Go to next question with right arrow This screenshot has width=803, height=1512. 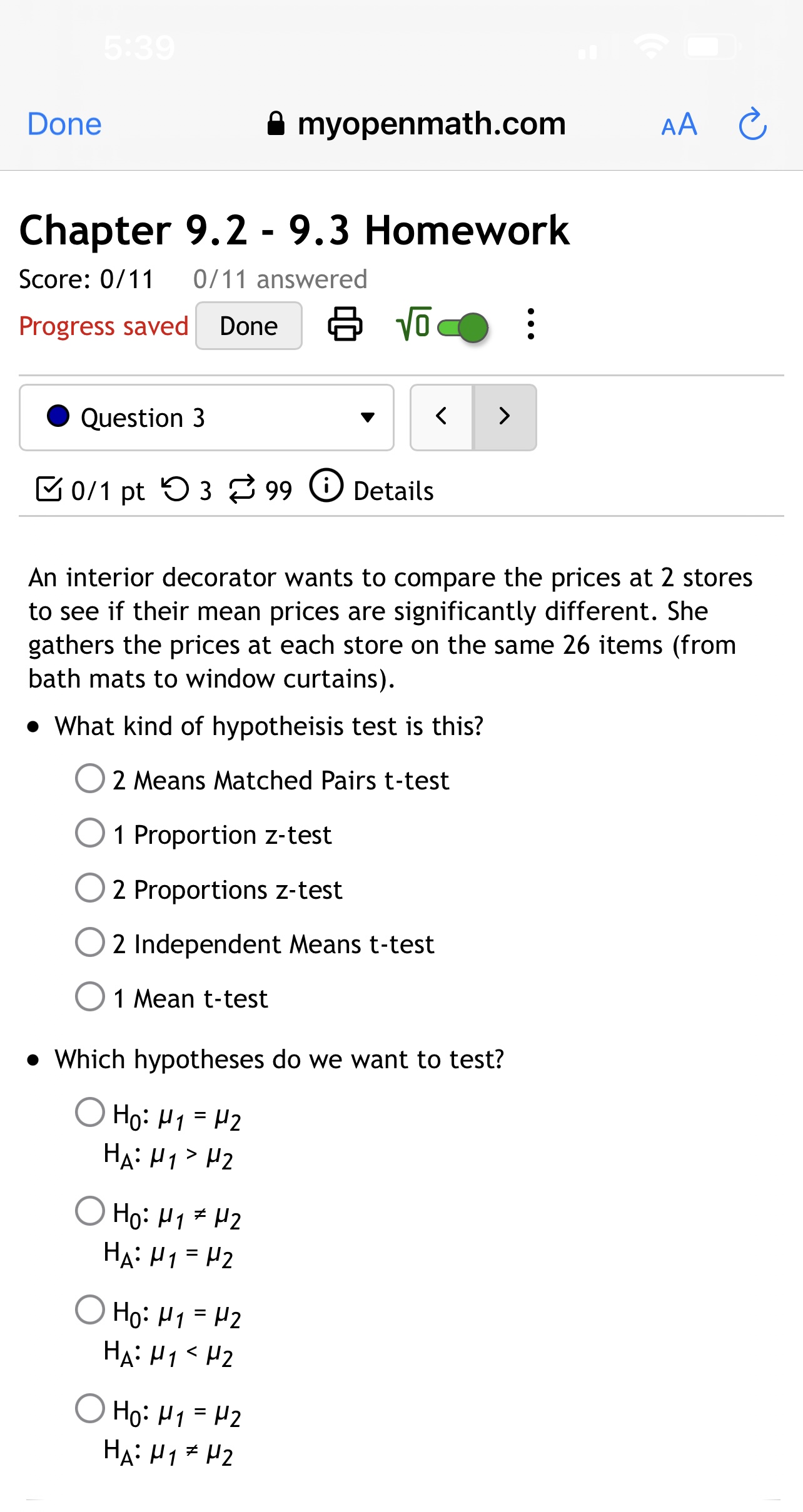tap(505, 417)
